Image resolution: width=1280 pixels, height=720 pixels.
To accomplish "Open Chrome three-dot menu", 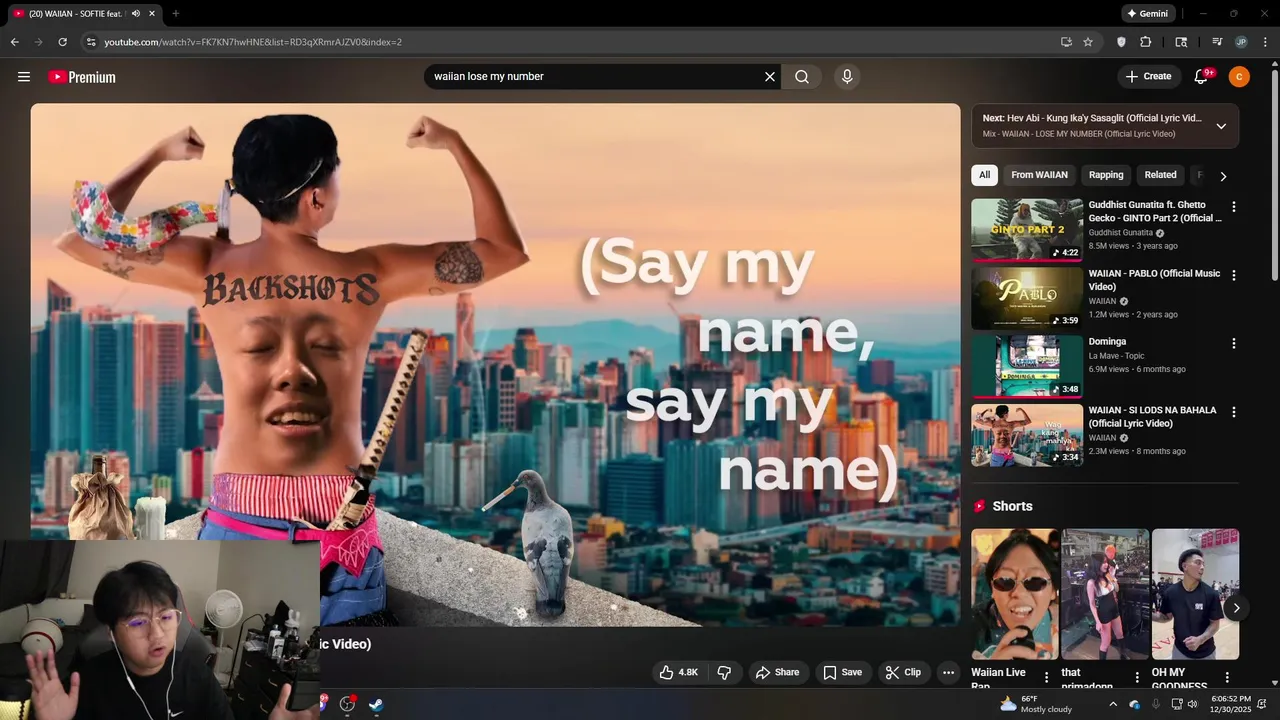I will pyautogui.click(x=1265, y=42).
